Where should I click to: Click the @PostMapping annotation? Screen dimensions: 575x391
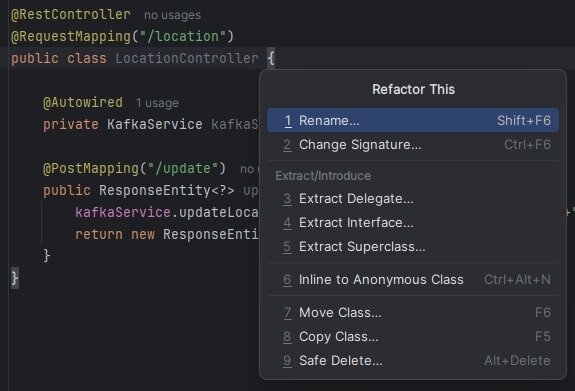coord(91,168)
